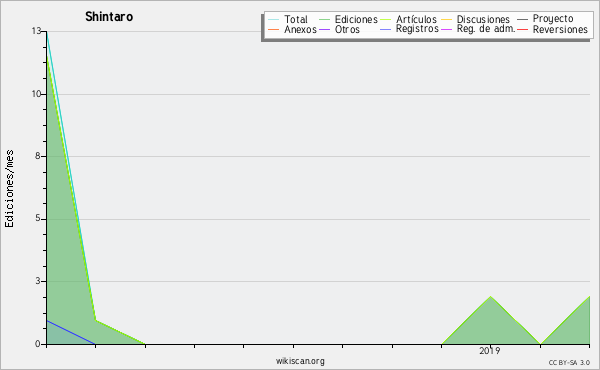
Task: Click the chart title 'Shintaro'
Action: 109,16
